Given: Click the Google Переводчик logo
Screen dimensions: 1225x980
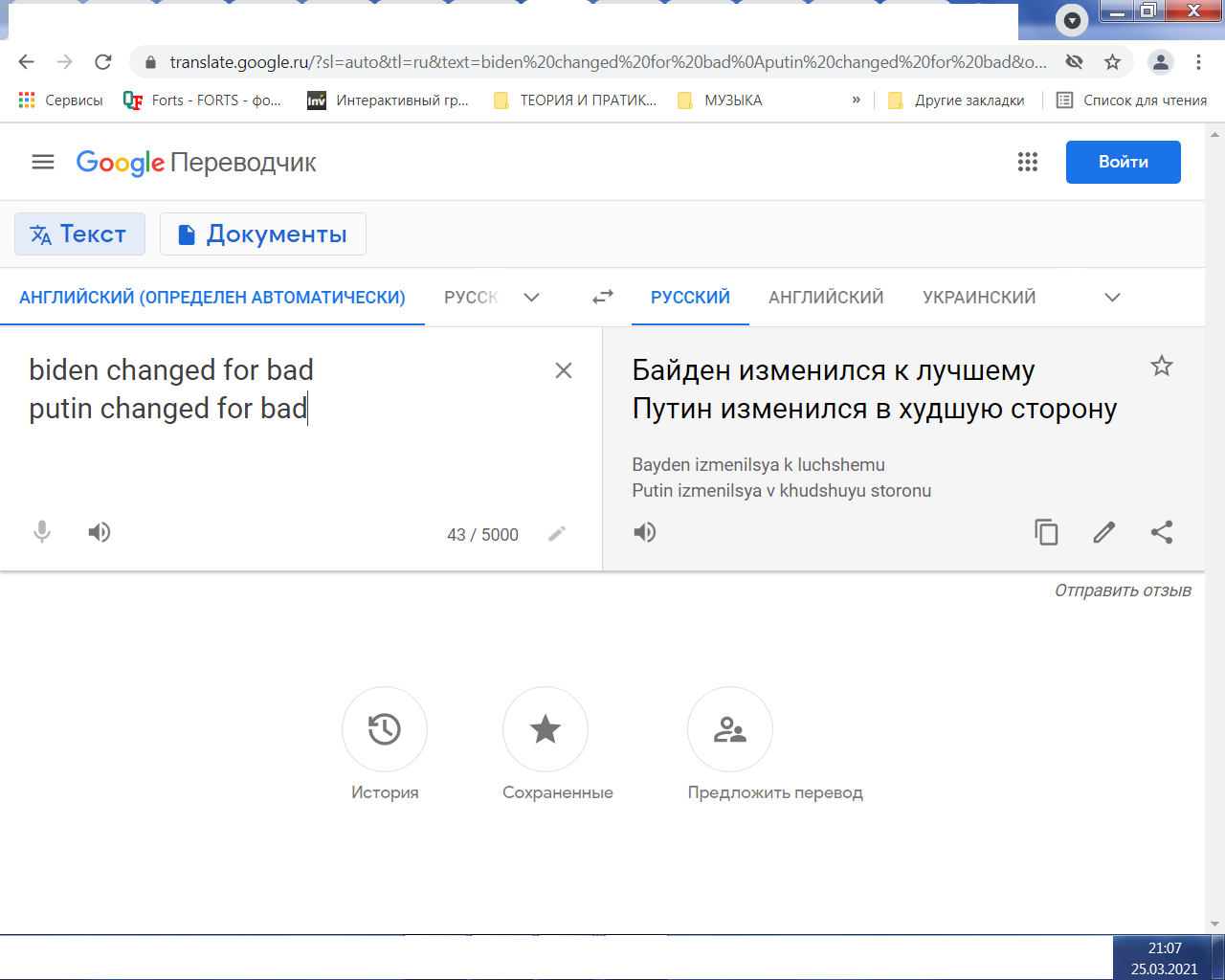Looking at the screenshot, I should pos(196,163).
